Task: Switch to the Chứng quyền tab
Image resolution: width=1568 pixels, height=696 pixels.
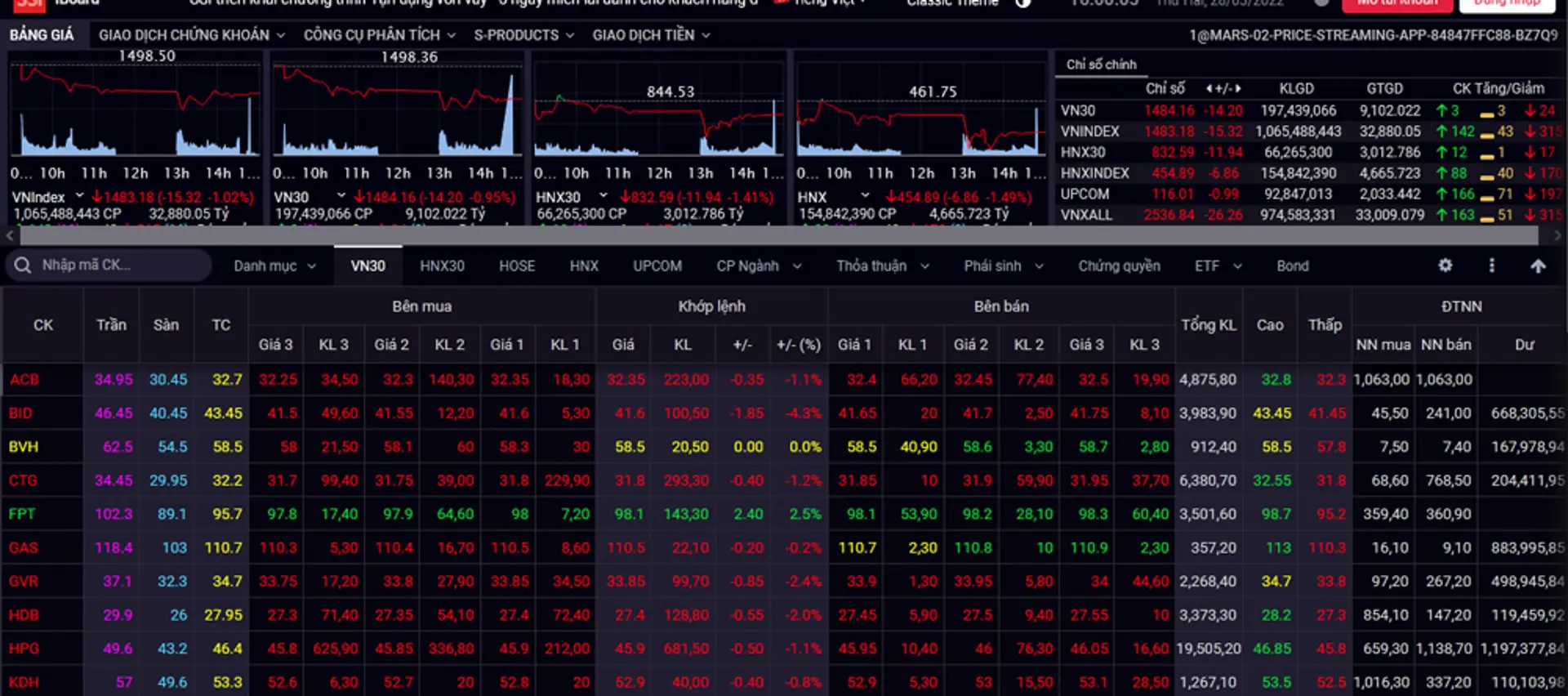Action: (x=1119, y=265)
